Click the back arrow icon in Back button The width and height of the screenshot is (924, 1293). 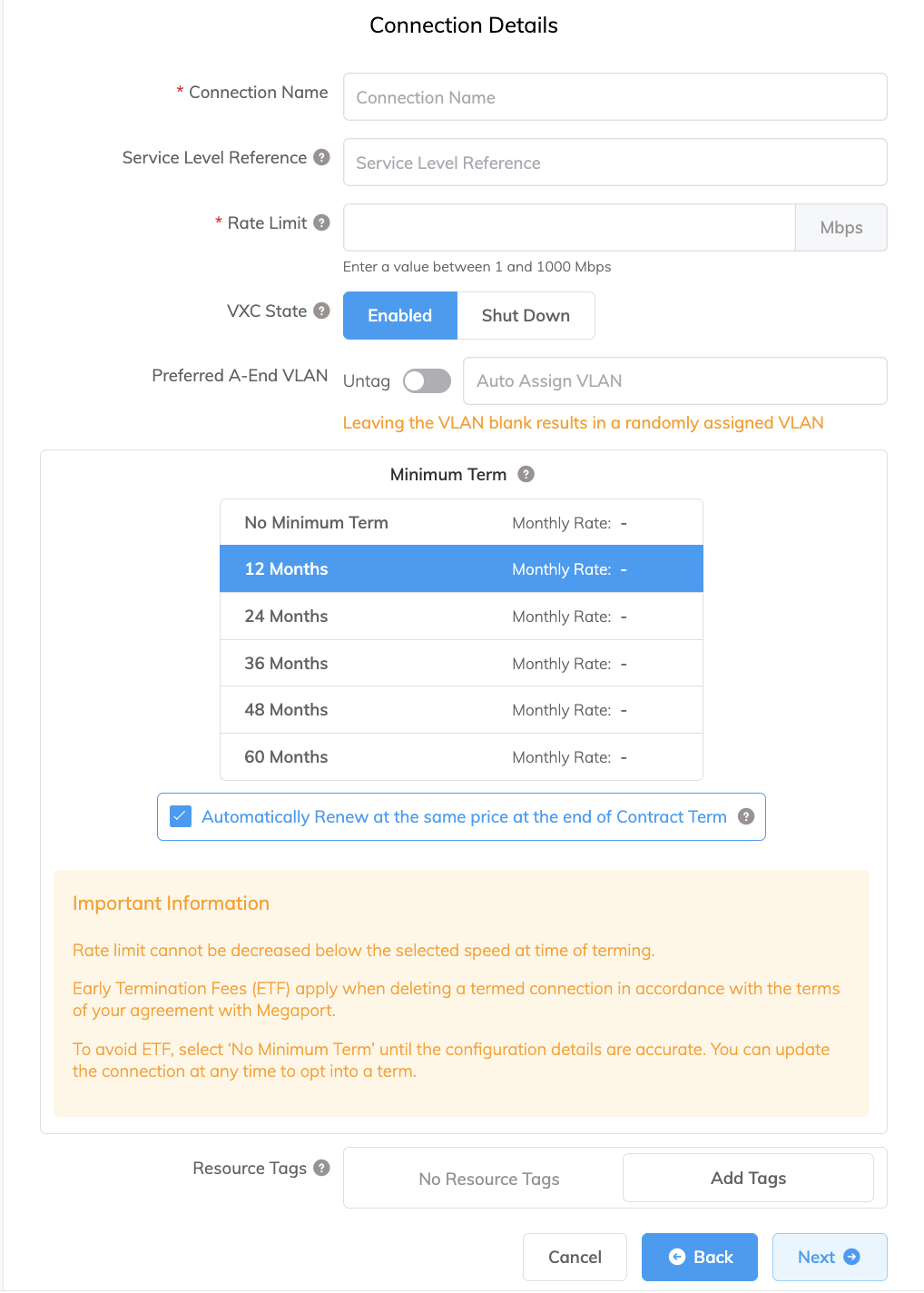[677, 1257]
